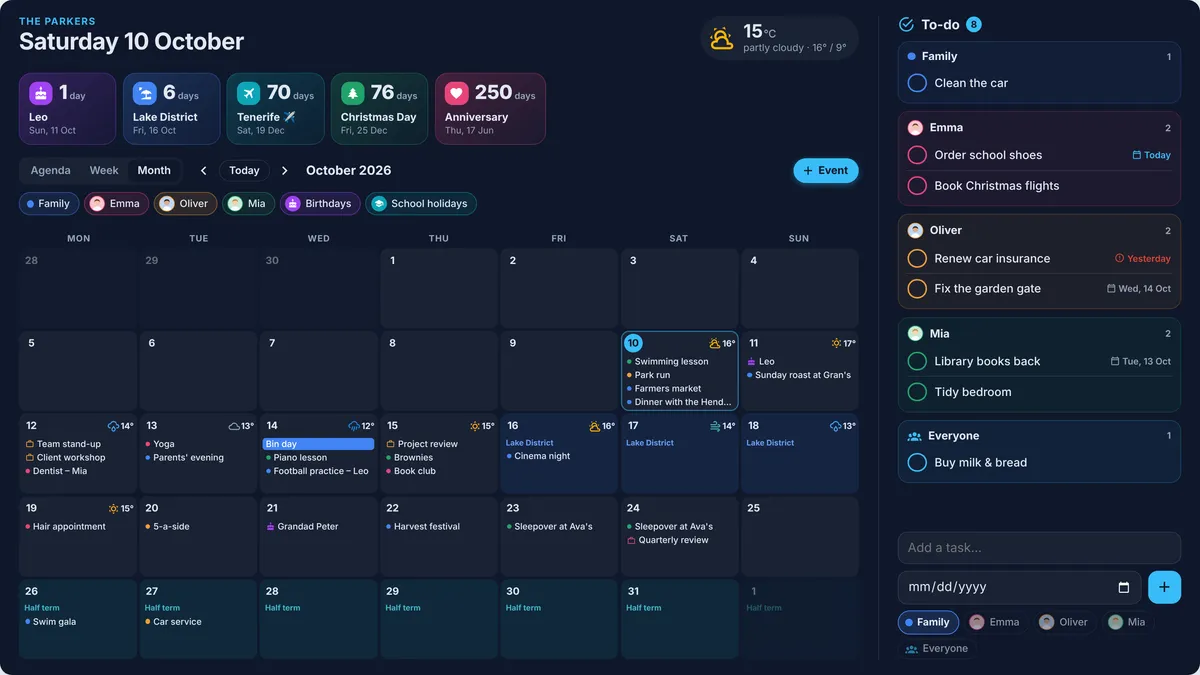The height and width of the screenshot is (675, 1200).
Task: Tick the Renew car insurance checkbox
Action: coord(917,259)
